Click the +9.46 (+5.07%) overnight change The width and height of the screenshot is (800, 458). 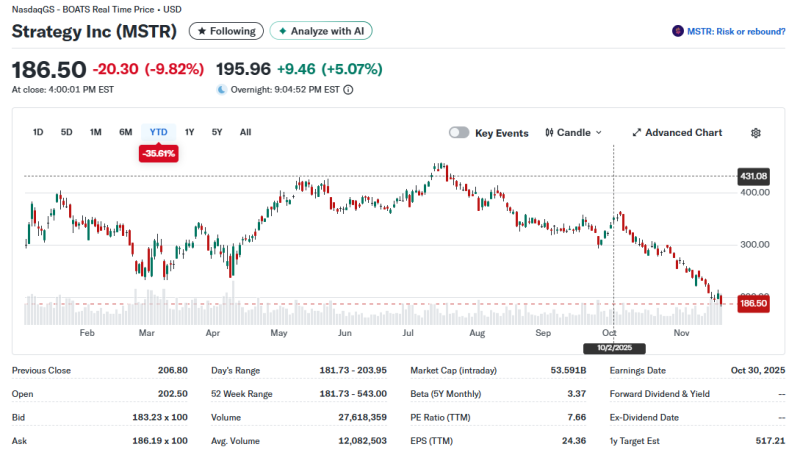(330, 69)
